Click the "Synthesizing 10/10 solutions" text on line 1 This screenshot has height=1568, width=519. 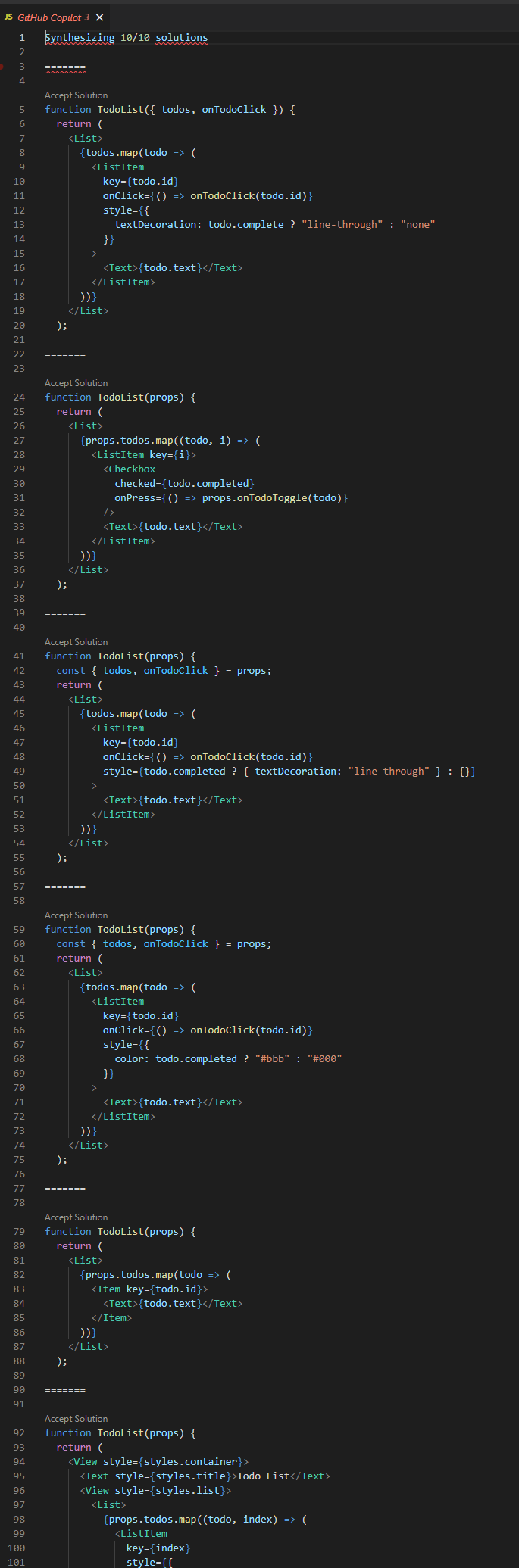(126, 37)
